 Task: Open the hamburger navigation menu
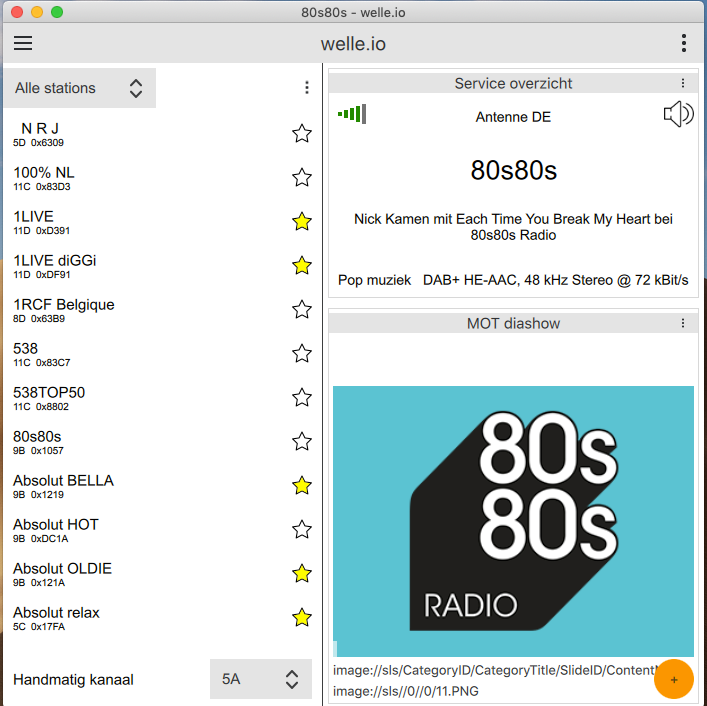[x=23, y=43]
